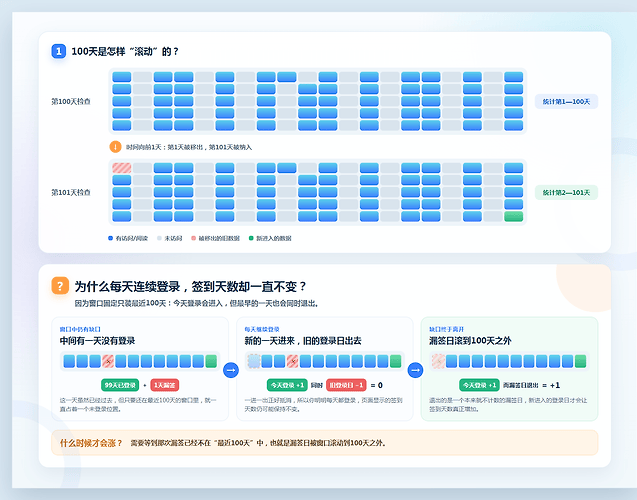Screen dimensions: 637x500
Task: Click the orange exclamation warning icon
Action: (115, 147)
